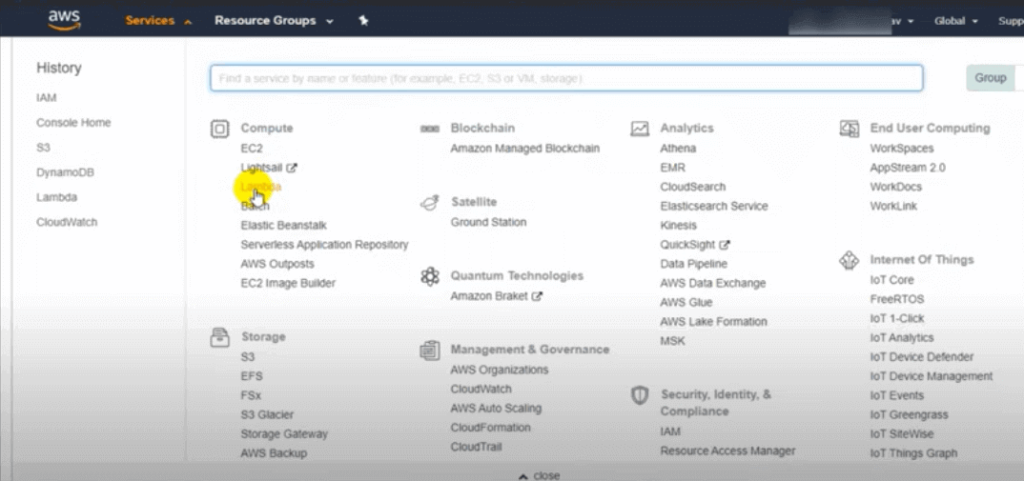Screen dimensions: 1024x481
Task: Focus the find a service search box
Action: pyautogui.click(x=566, y=78)
